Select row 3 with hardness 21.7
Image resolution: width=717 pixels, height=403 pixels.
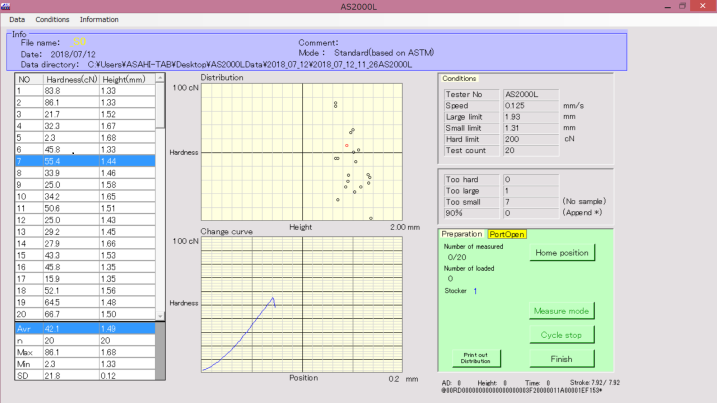tap(85, 114)
